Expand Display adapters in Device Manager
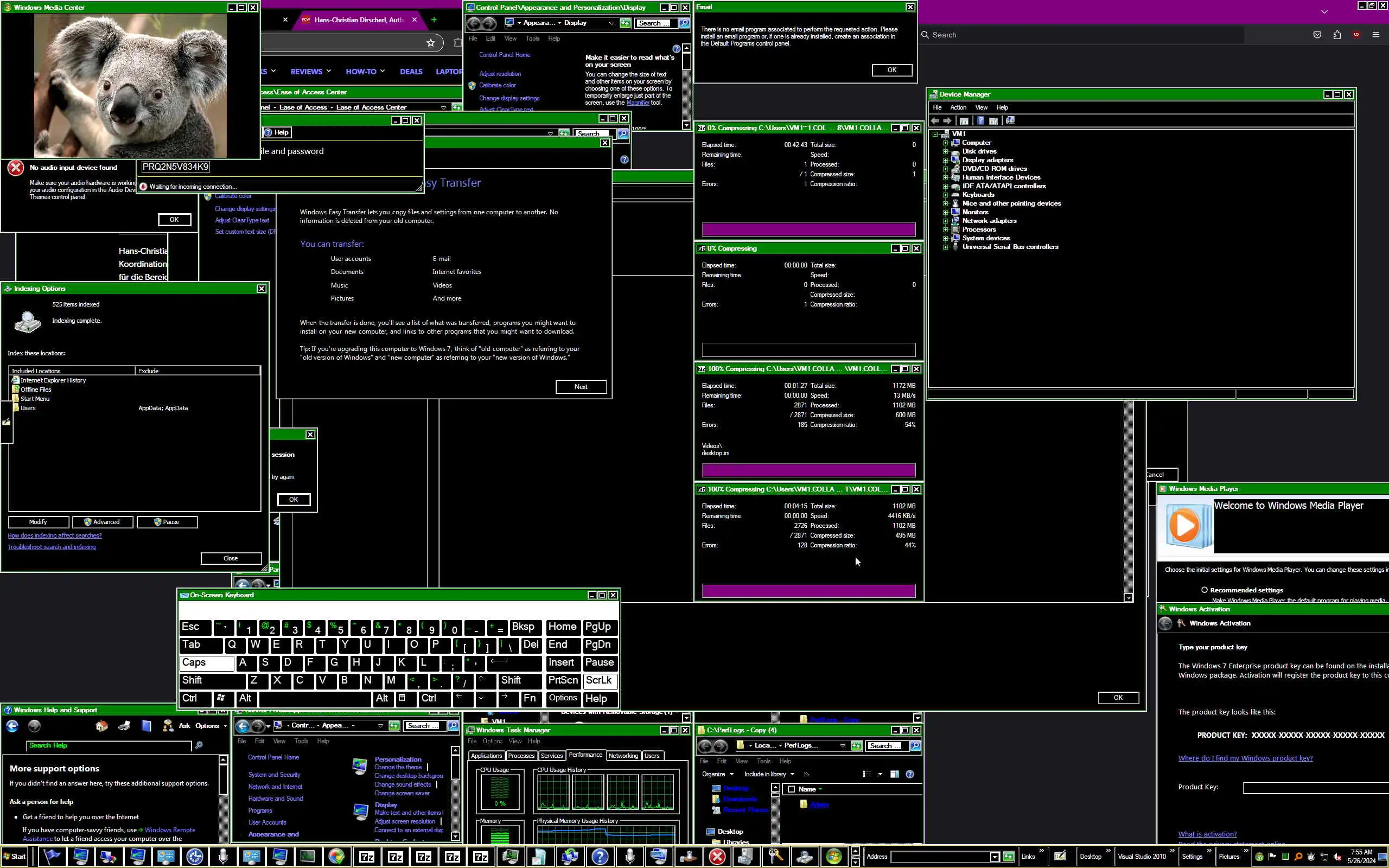This screenshot has height=868, width=1389. coord(945,160)
